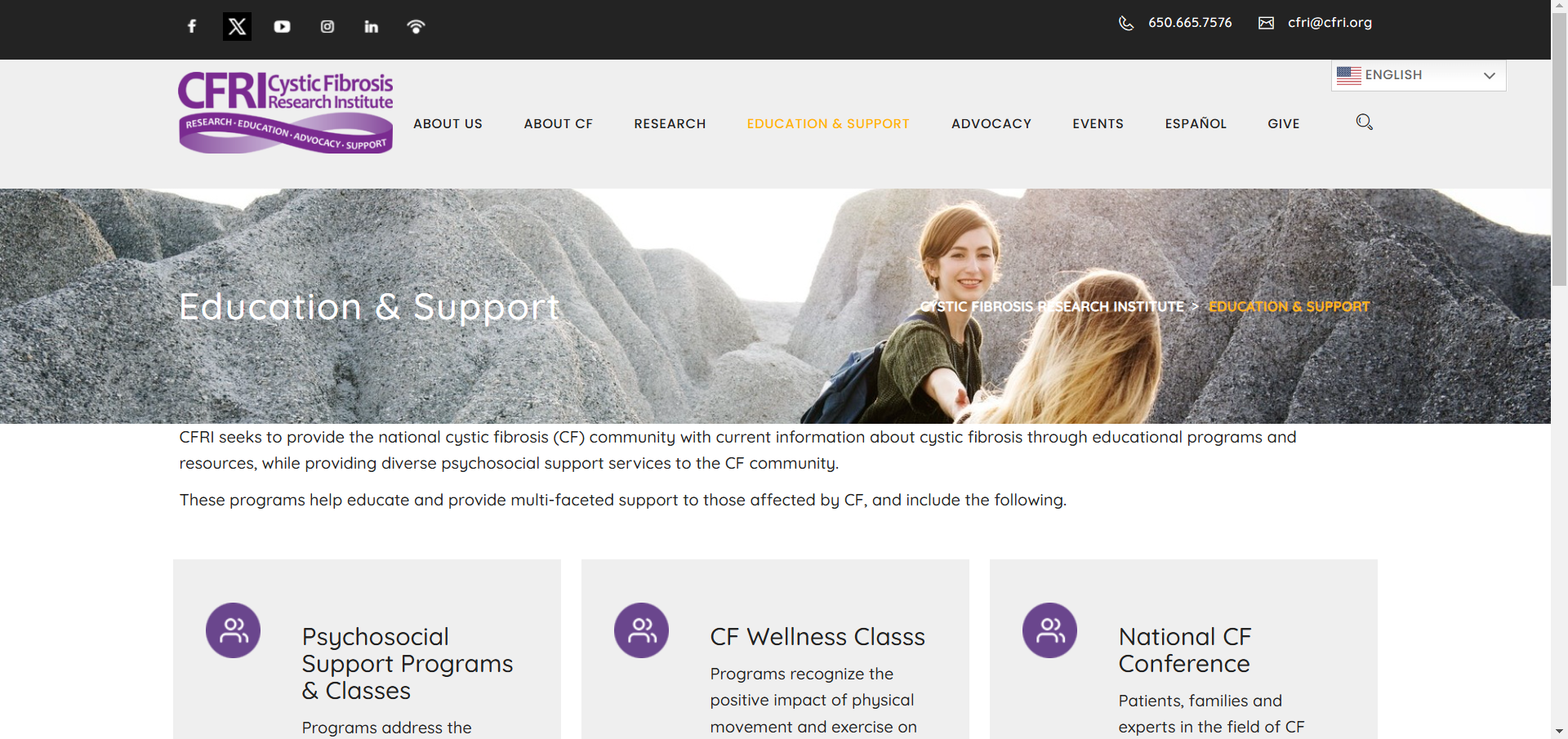Click the National CF Conference purple icon
The image size is (1568, 739).
point(1049,630)
